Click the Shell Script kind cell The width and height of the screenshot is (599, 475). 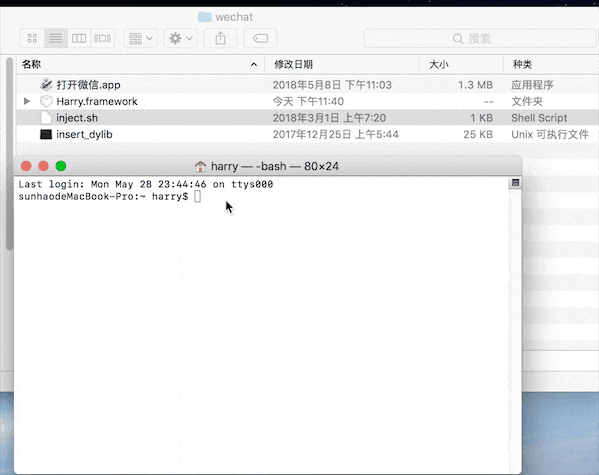coord(539,118)
